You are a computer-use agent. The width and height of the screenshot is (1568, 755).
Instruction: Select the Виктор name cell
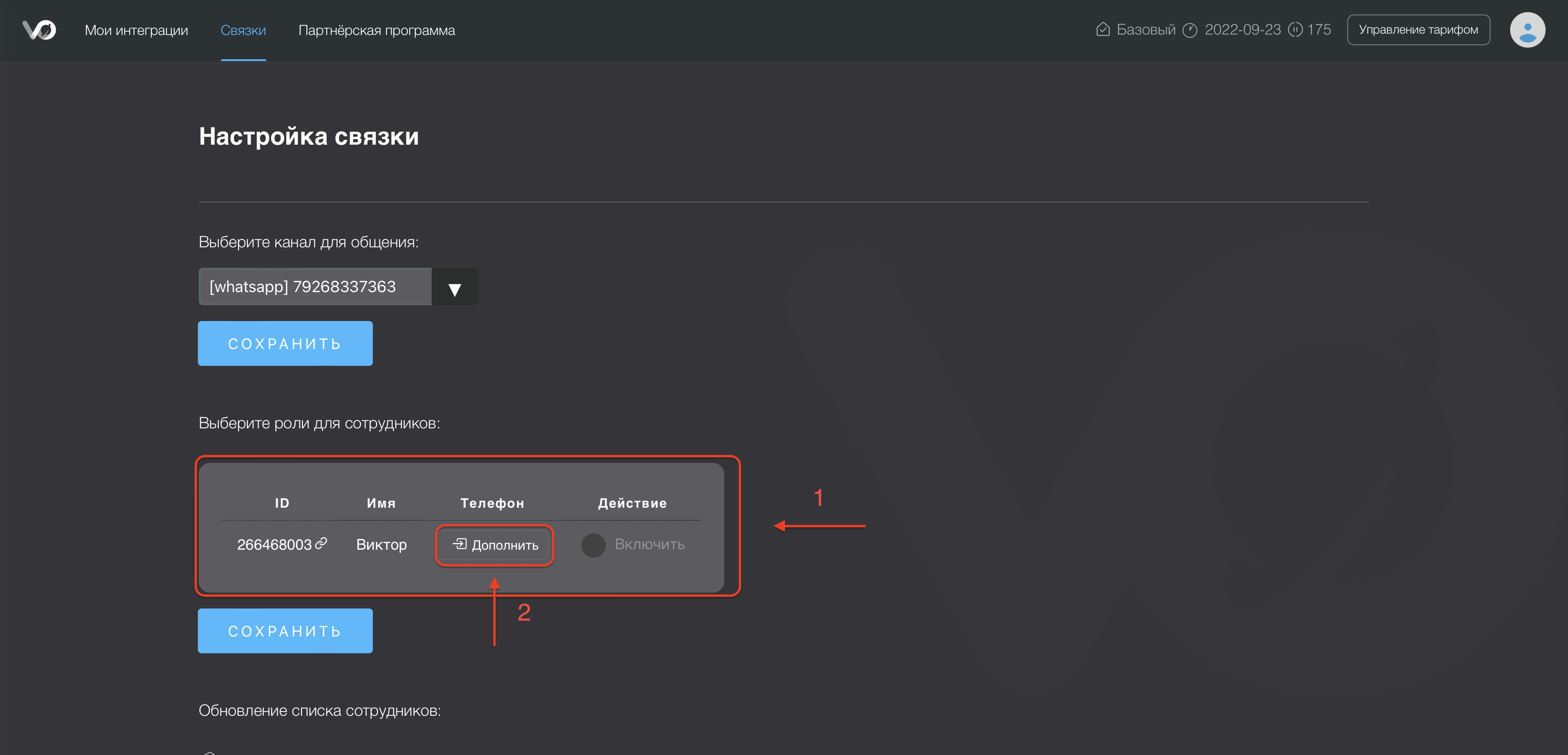381,545
